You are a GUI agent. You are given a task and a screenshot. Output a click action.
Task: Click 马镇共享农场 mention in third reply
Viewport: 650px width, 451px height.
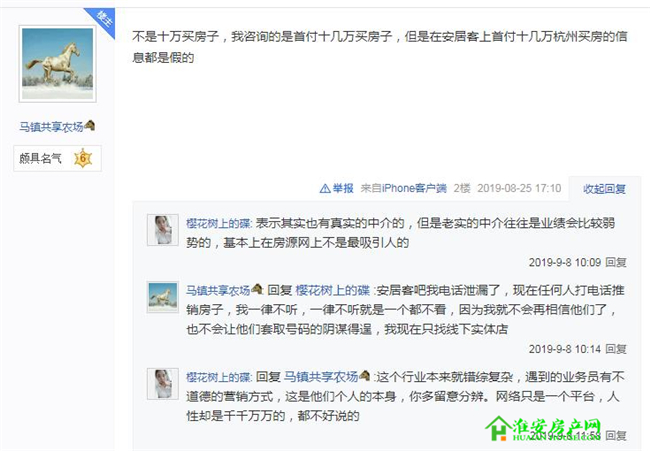tap(321, 377)
